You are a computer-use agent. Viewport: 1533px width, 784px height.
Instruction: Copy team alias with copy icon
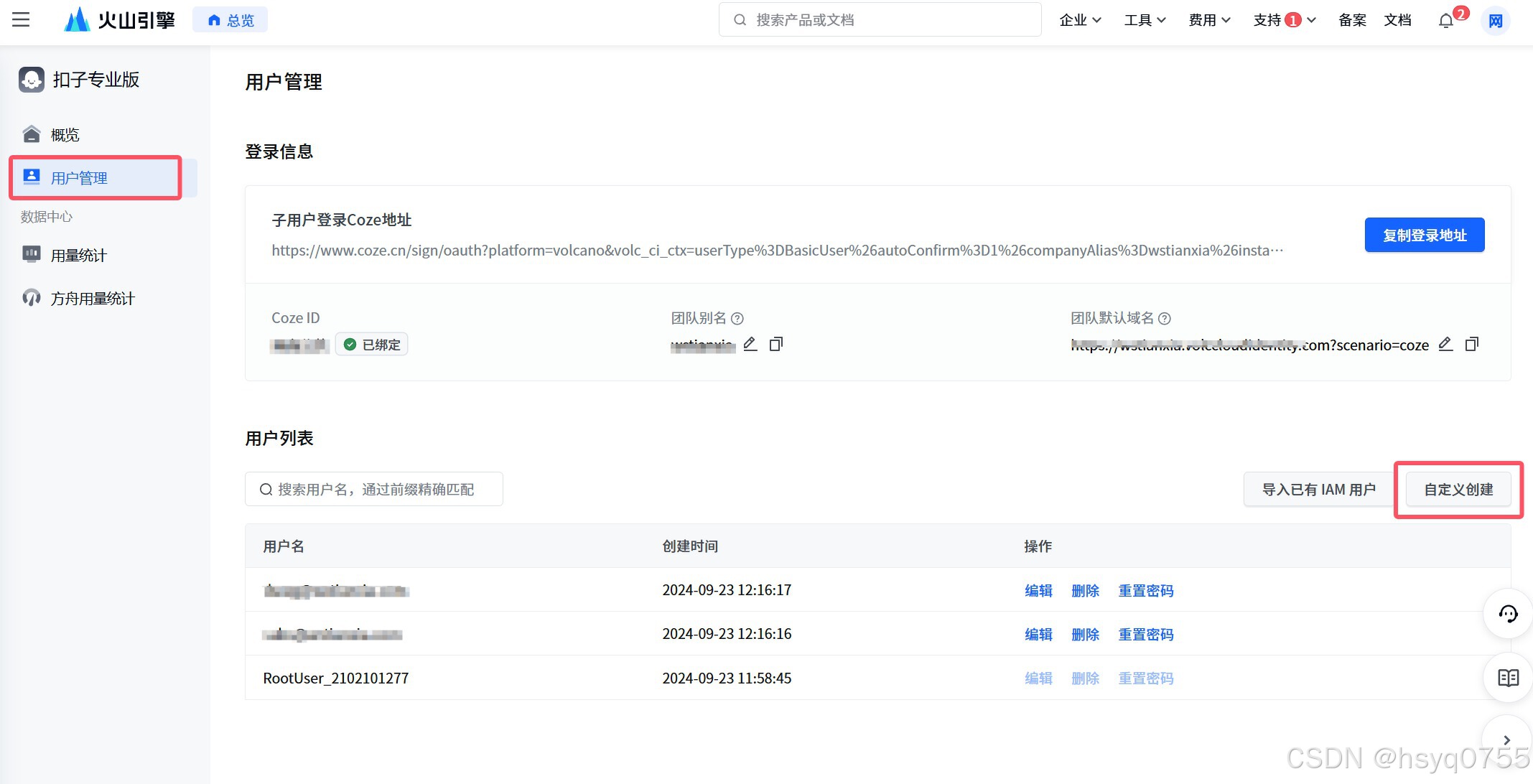coord(775,345)
